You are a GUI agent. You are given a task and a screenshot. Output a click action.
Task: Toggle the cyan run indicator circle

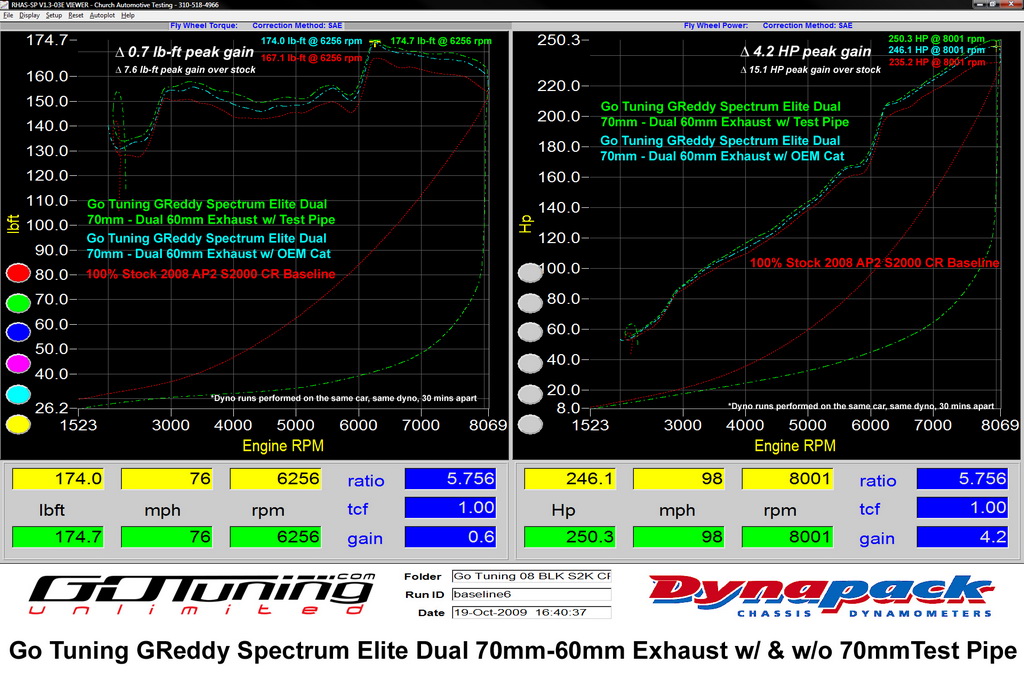[18, 394]
